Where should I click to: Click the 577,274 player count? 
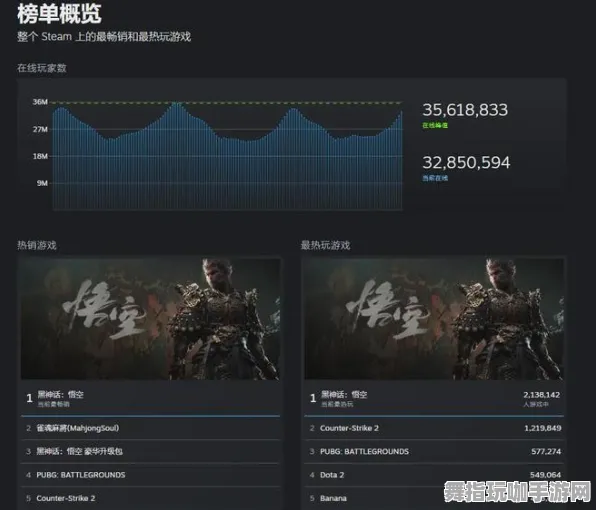(546, 451)
